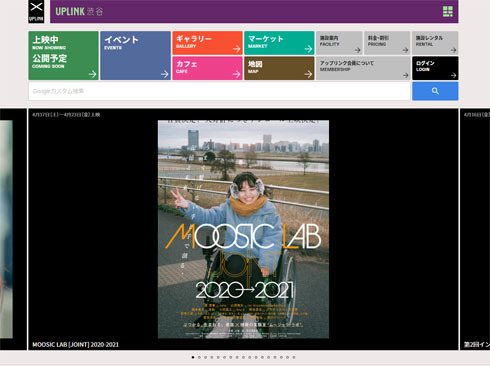Select the first carousel pagination dot

[x=193, y=357]
